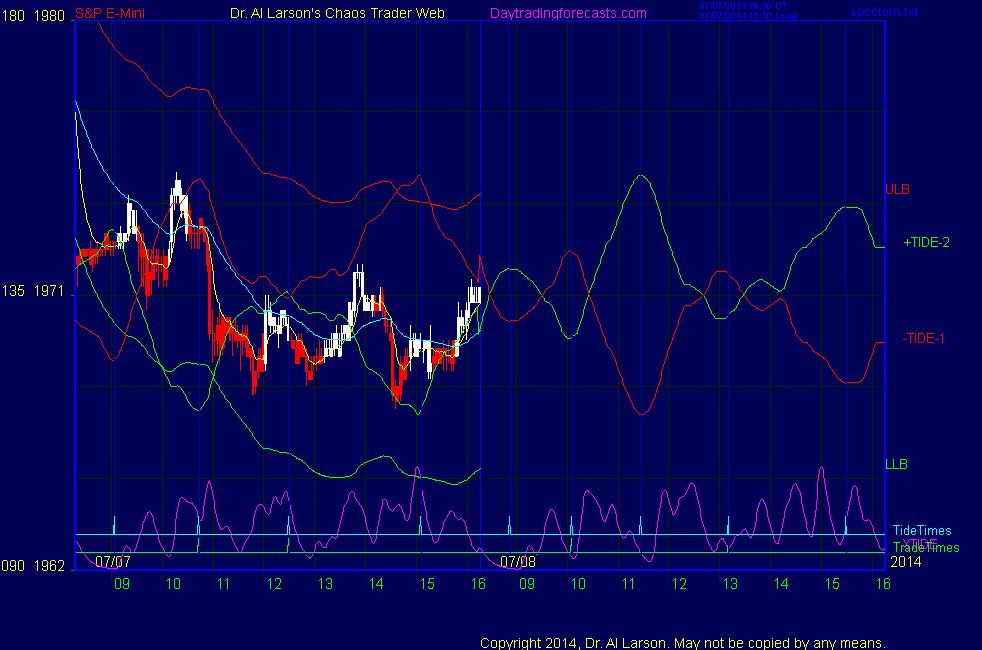Click the "07/07/2014 15:30 Local" timestamp
The width and height of the screenshot is (982, 650).
[x=748, y=16]
